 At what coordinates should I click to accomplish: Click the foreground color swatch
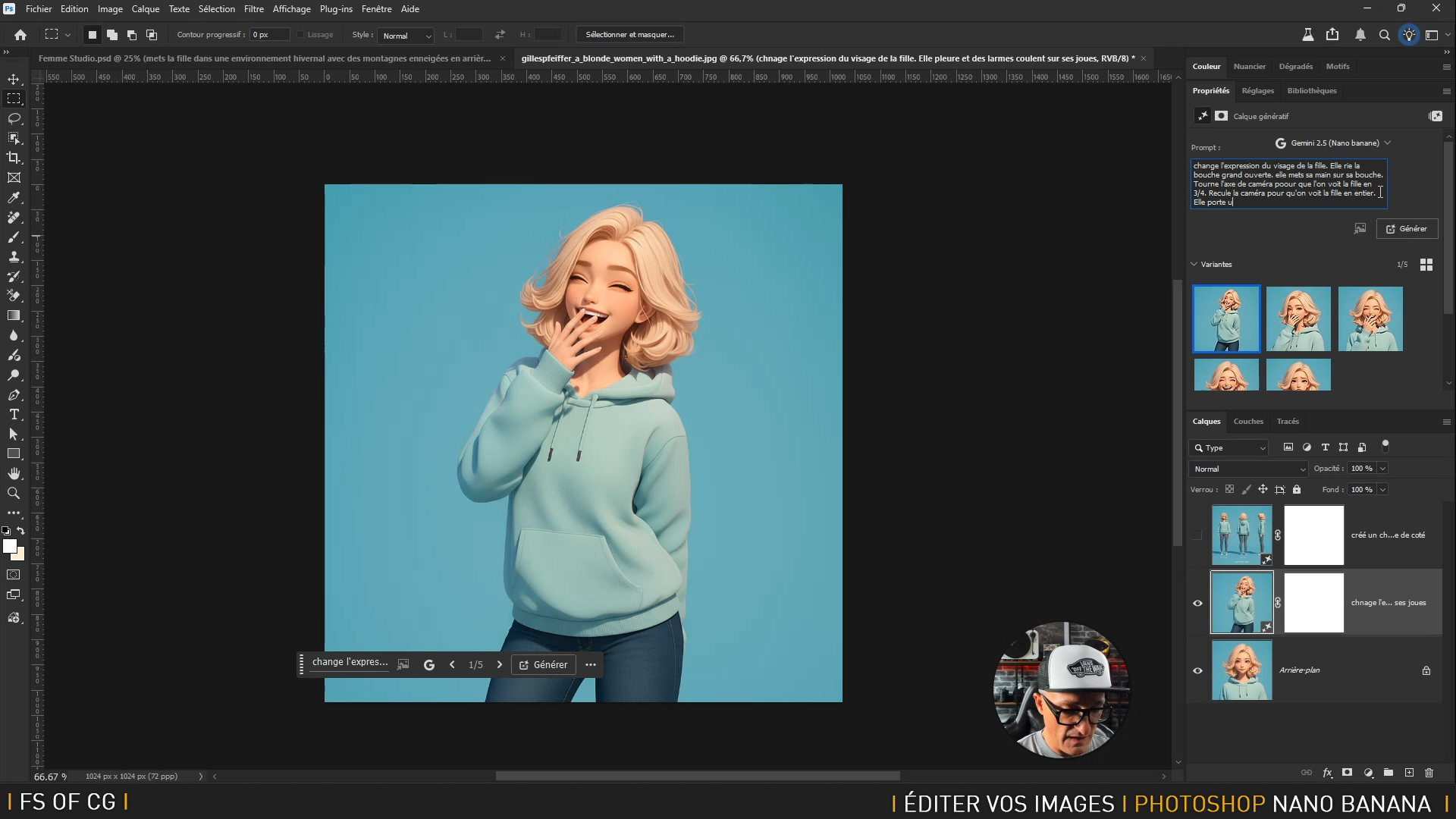coord(9,547)
